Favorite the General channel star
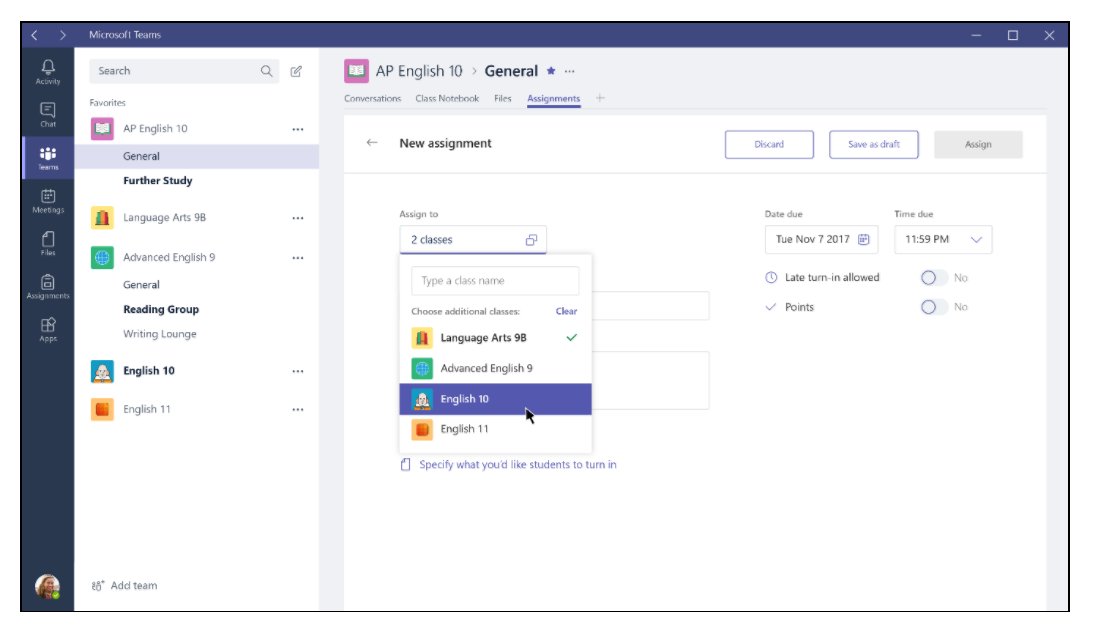Image resolution: width=1099 pixels, height=634 pixels. point(551,71)
